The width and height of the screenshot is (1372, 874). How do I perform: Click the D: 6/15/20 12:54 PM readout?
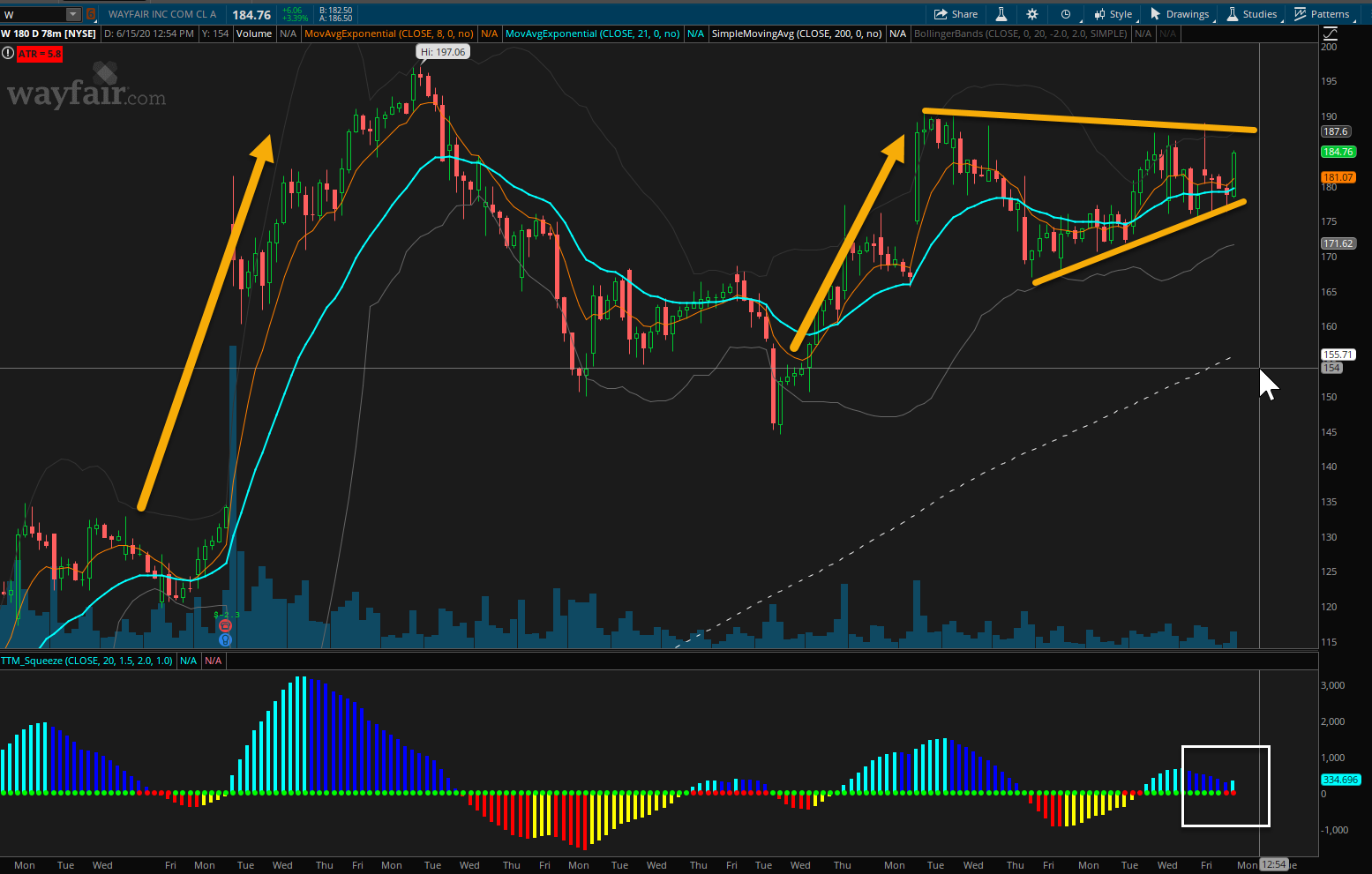(149, 34)
